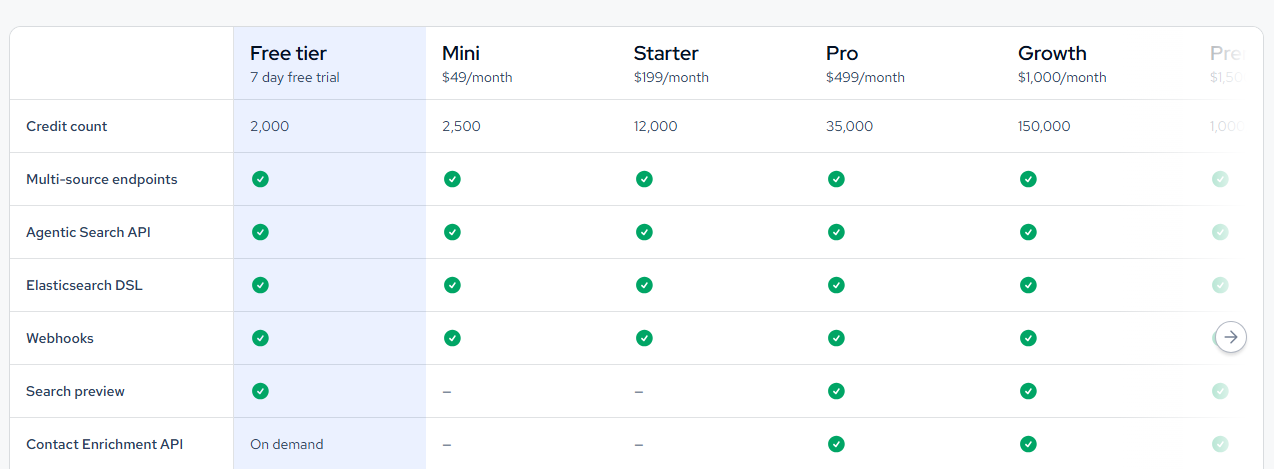Click Starter plan Elasticsearch DSL checkmark

click(644, 285)
